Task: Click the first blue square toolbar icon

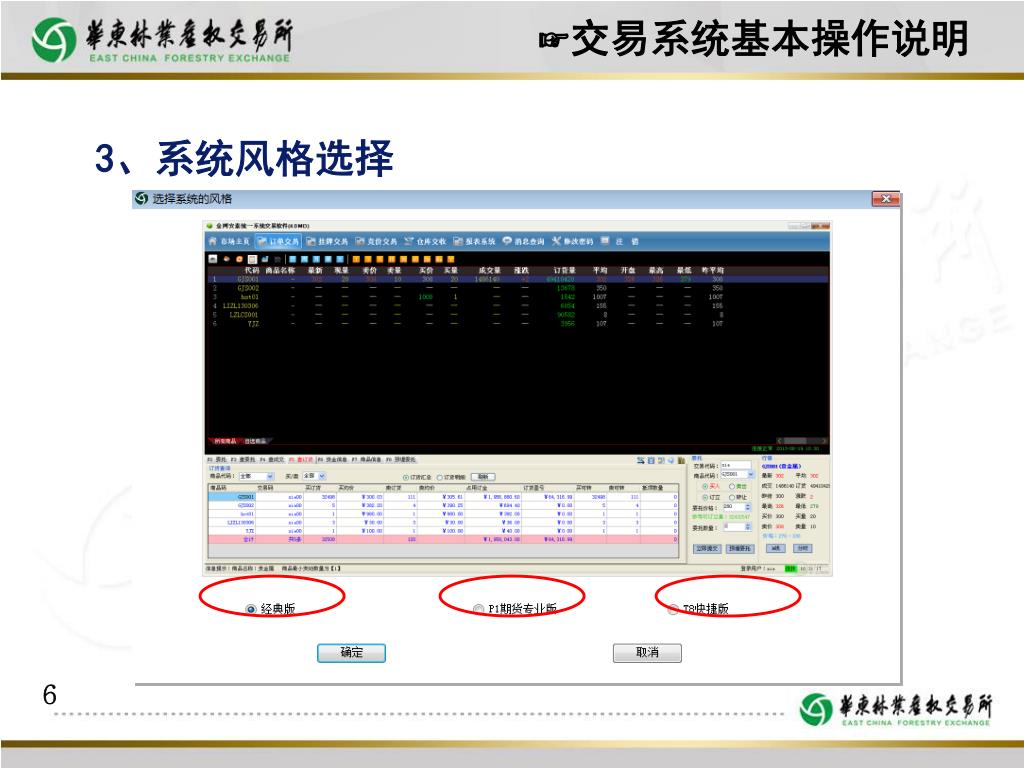Action: coord(293,259)
